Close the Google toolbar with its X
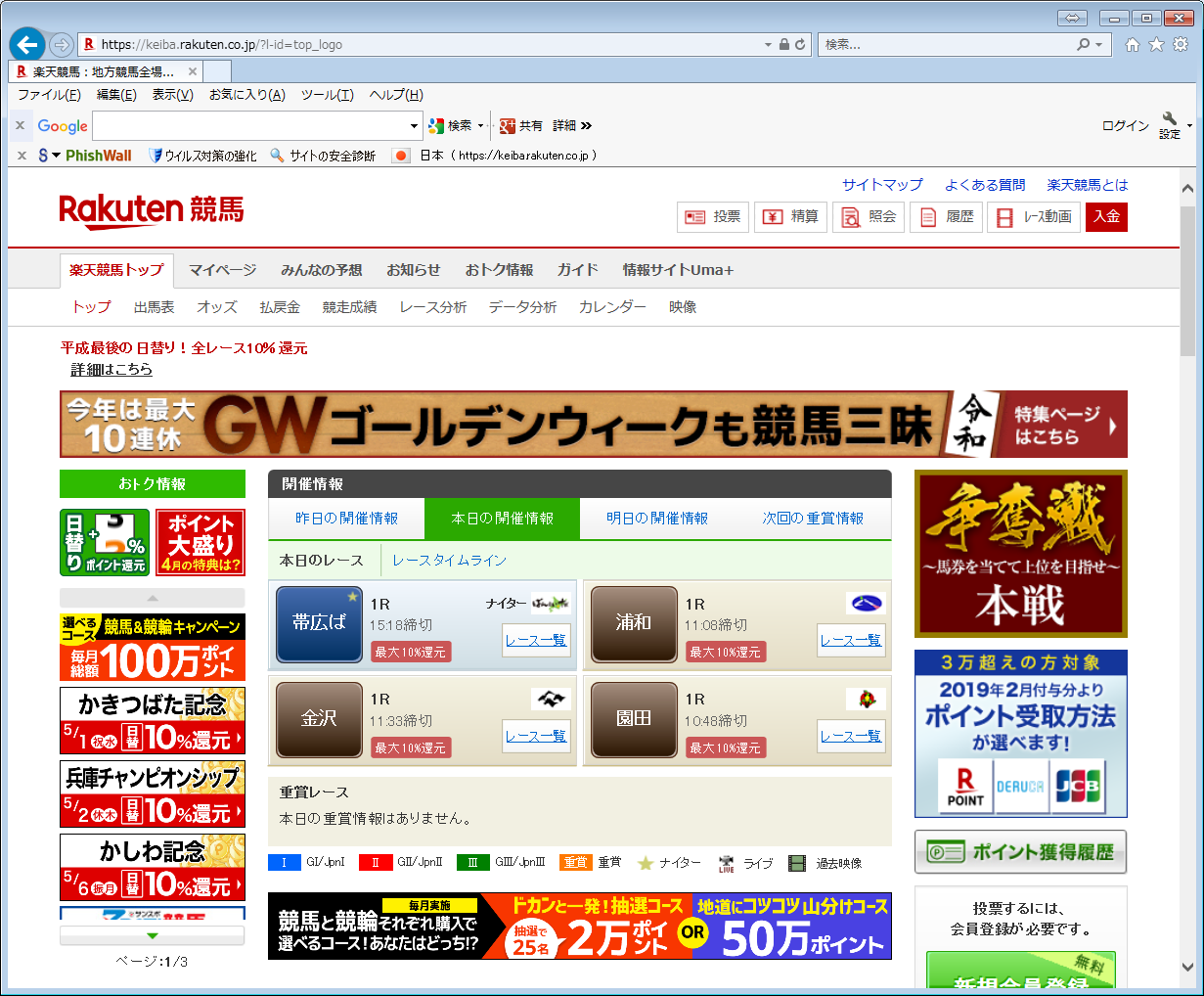This screenshot has width=1204, height=996. click(x=20, y=125)
